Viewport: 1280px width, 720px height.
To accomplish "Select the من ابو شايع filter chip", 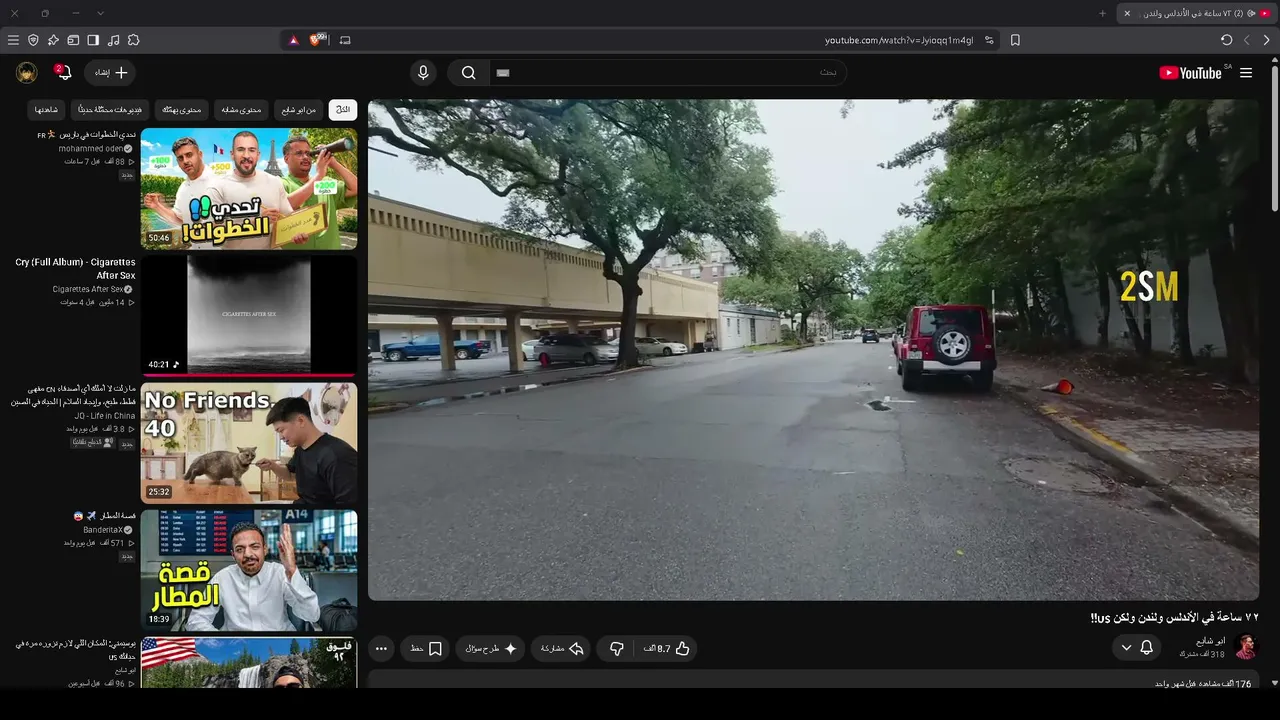I will 298,109.
